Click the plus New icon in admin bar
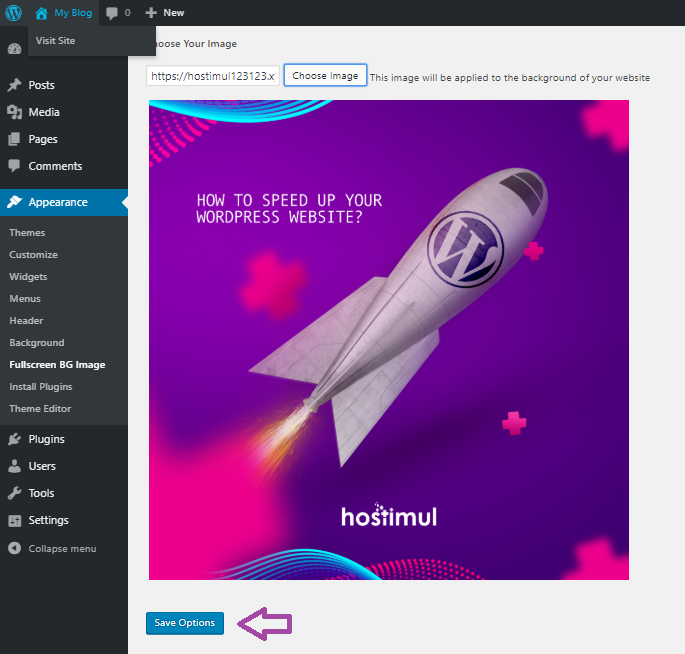Viewport: 685px width, 654px height. pyautogui.click(x=151, y=13)
